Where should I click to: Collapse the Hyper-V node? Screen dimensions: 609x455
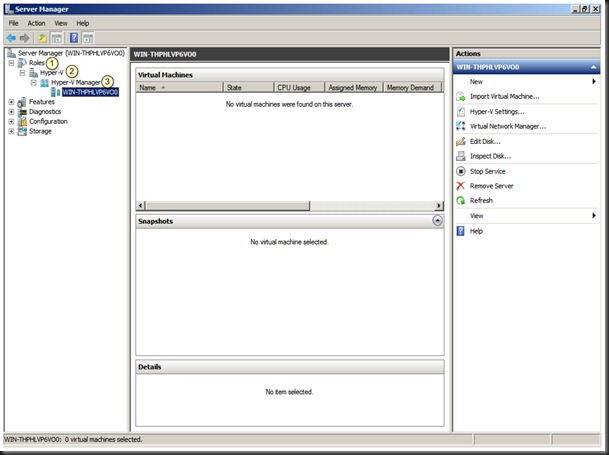tap(23, 73)
